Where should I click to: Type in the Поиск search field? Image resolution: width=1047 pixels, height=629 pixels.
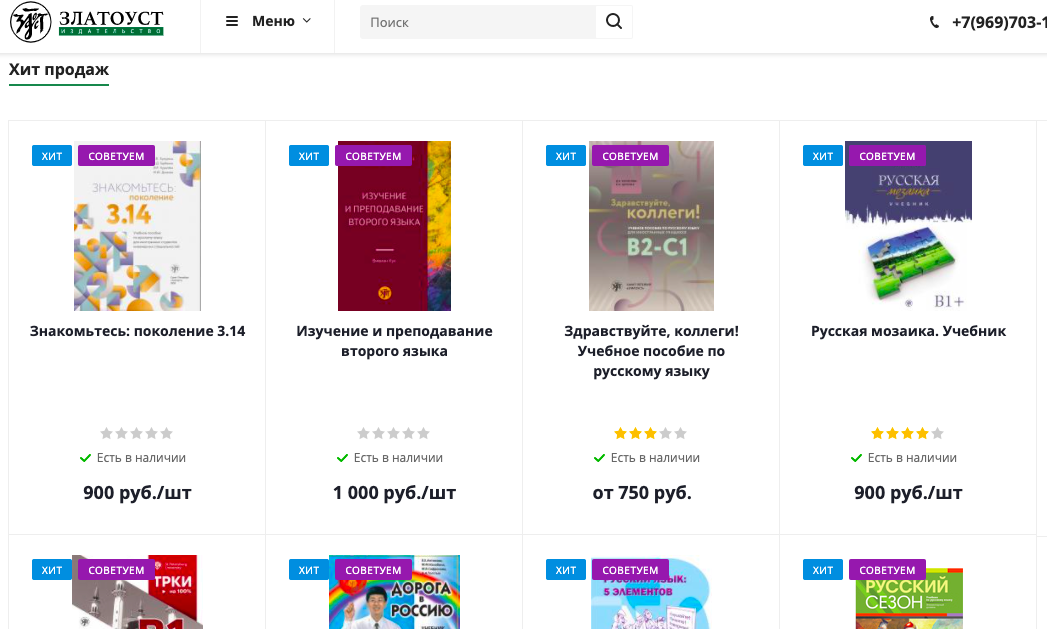pos(478,22)
